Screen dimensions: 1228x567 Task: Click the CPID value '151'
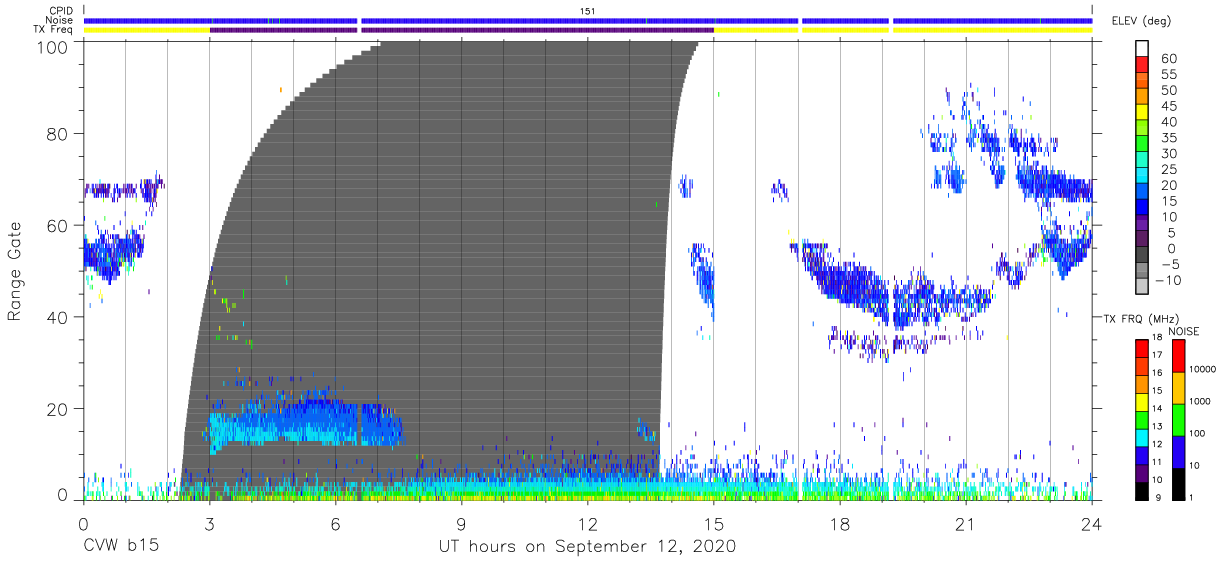tap(588, 11)
